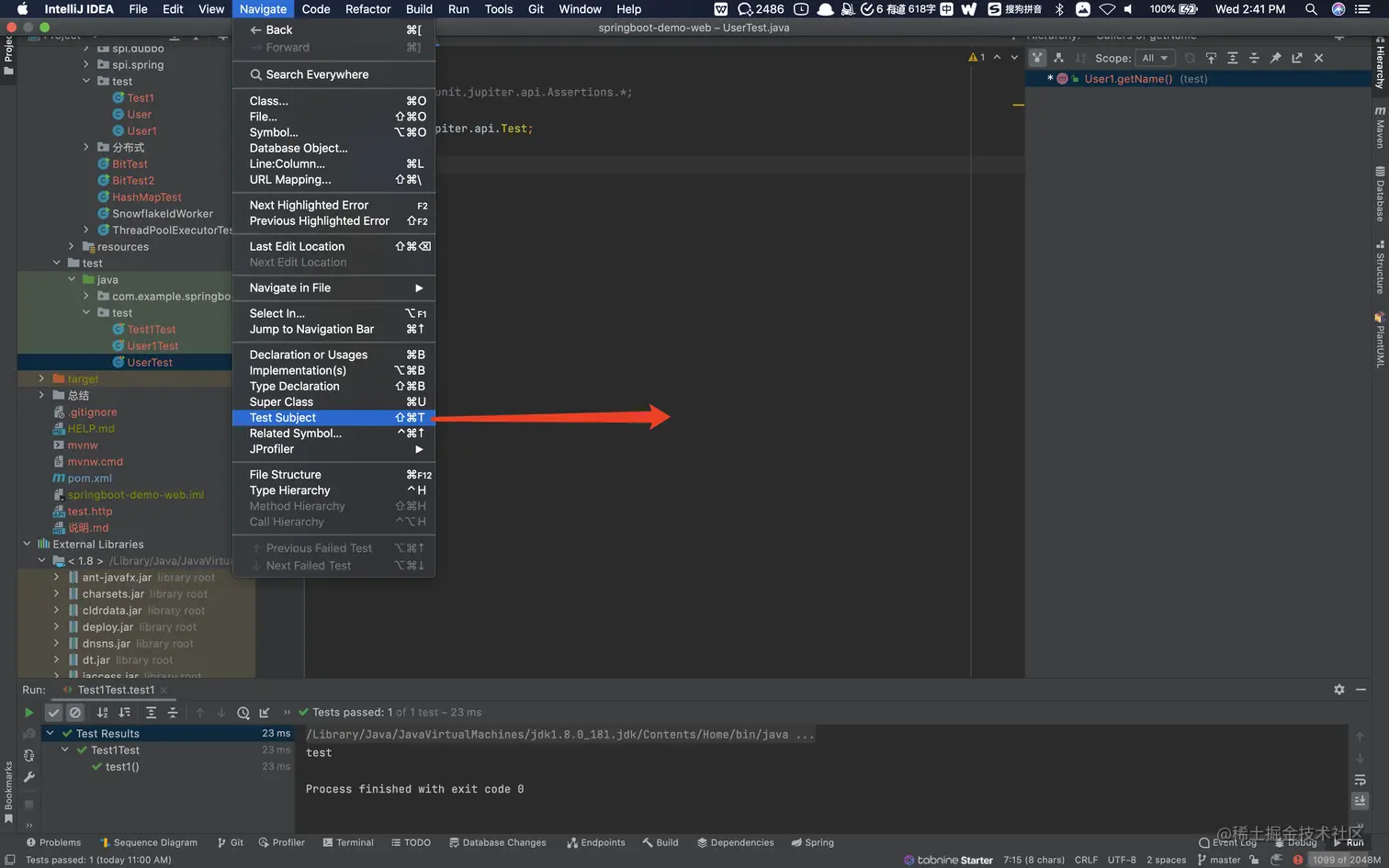Open the TODO tool window
The height and width of the screenshot is (868, 1389).
pyautogui.click(x=411, y=842)
